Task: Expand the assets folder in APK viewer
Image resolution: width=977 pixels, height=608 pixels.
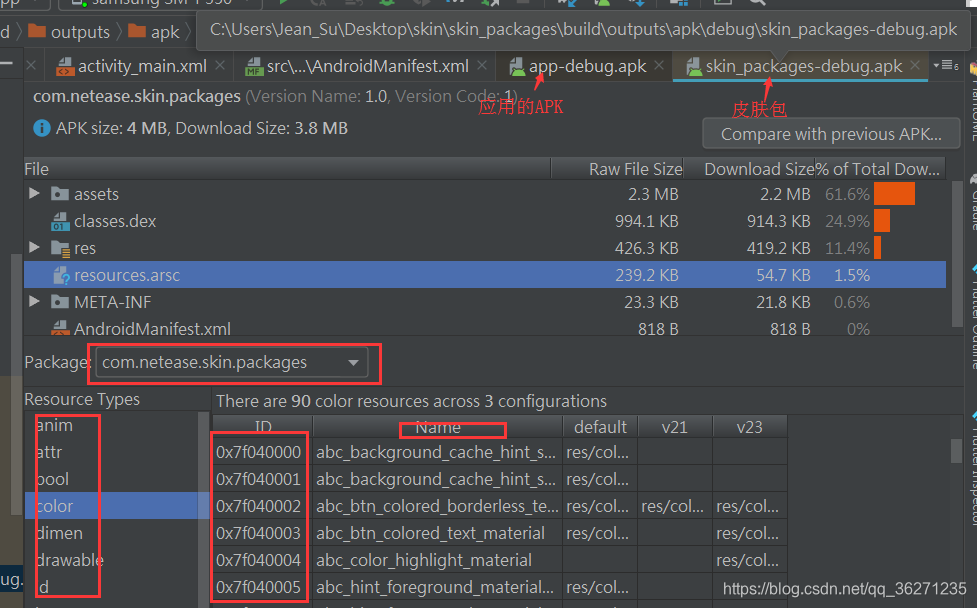Action: click(33, 193)
